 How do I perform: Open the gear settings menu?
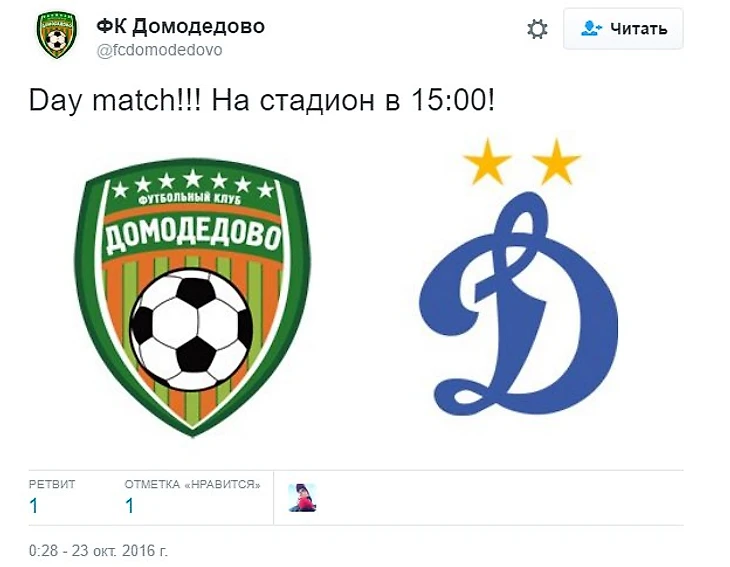coord(537,29)
